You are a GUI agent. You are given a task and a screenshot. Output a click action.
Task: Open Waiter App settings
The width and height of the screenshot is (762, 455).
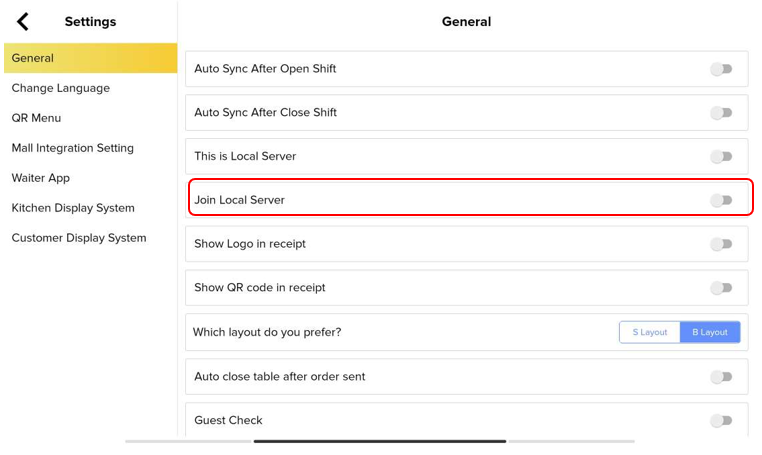[41, 178]
